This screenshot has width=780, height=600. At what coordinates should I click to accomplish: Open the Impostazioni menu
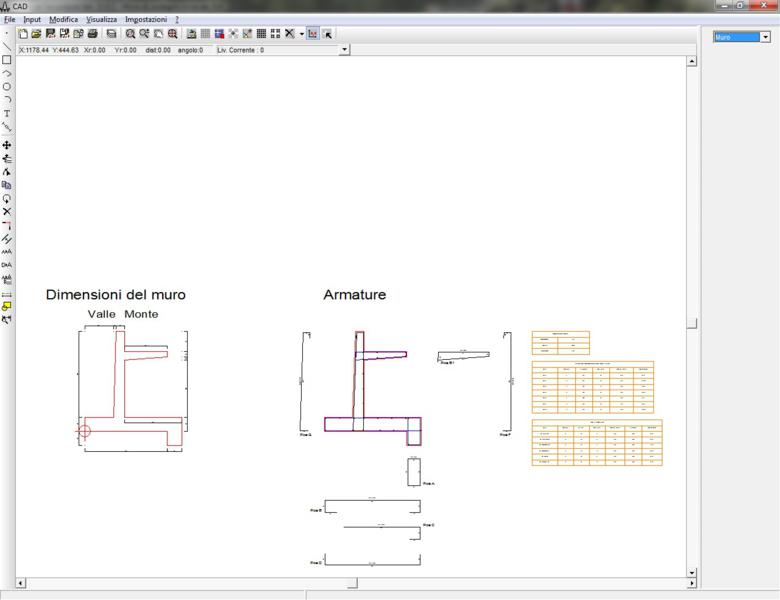[x=146, y=19]
